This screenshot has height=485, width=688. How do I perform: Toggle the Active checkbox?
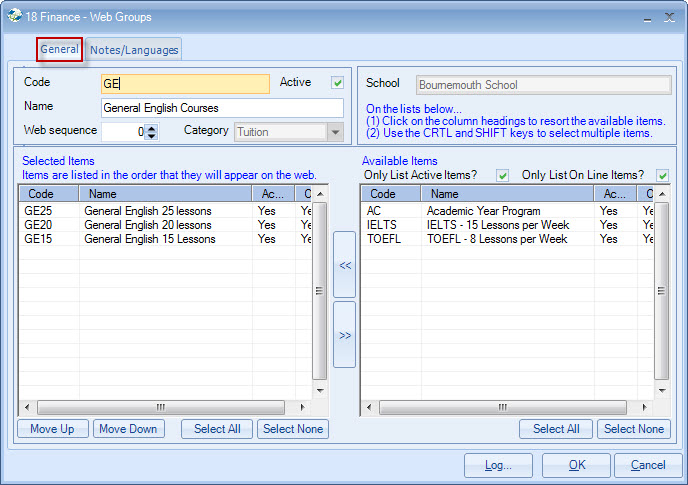click(338, 83)
